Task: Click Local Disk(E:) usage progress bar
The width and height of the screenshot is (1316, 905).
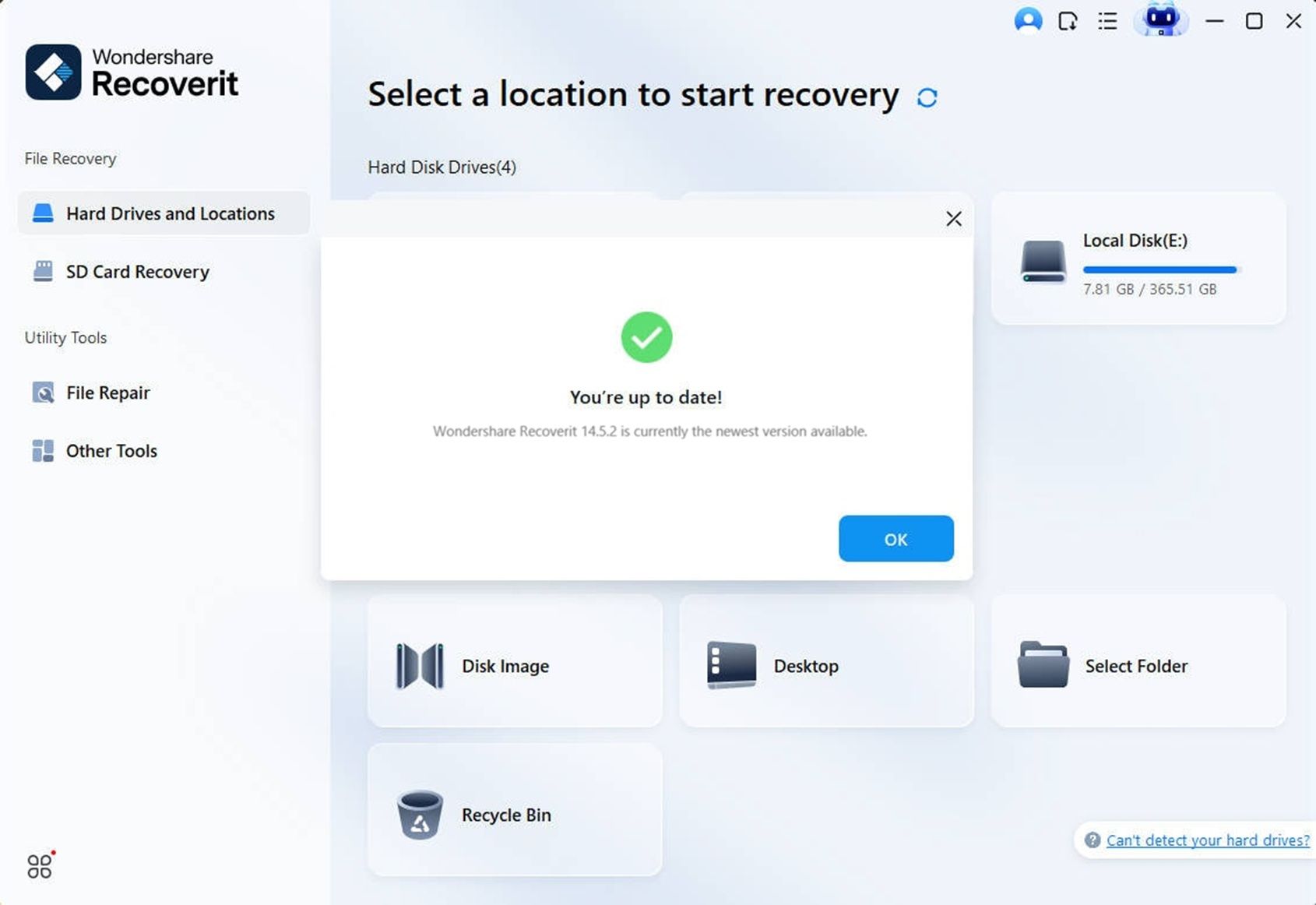Action: (x=1159, y=269)
